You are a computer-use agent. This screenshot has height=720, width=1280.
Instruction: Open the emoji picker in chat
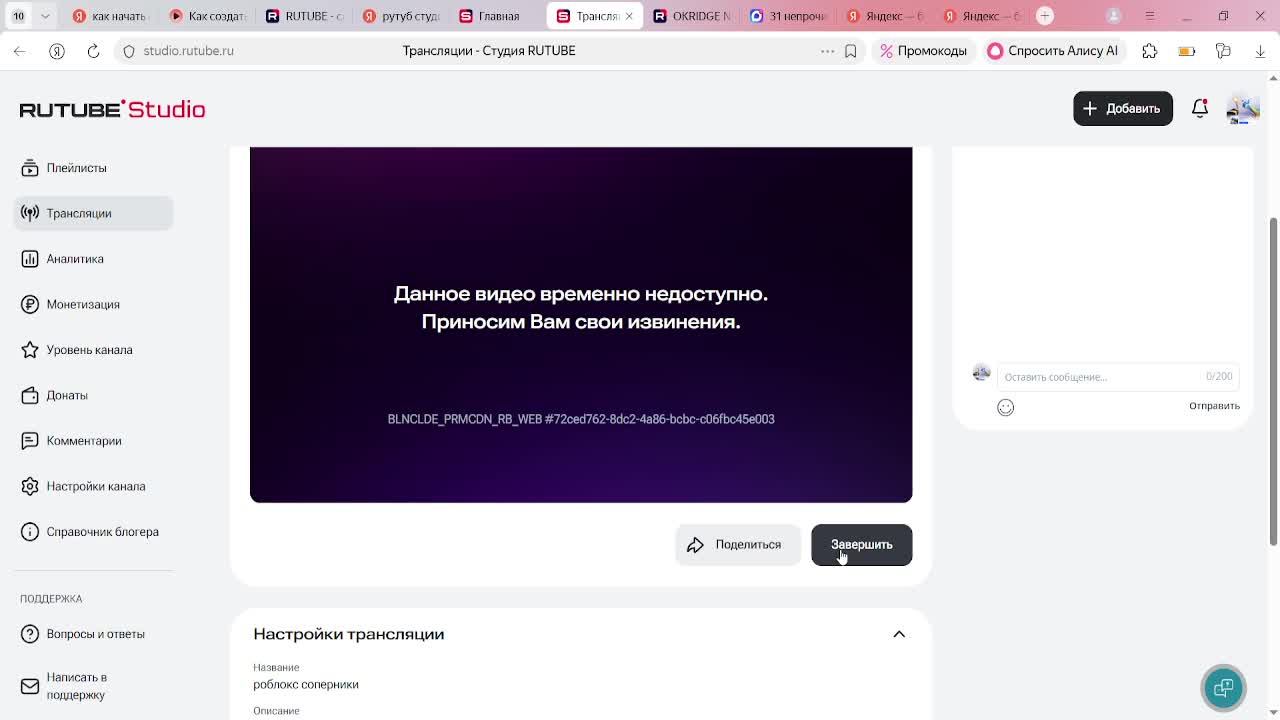tap(1005, 407)
